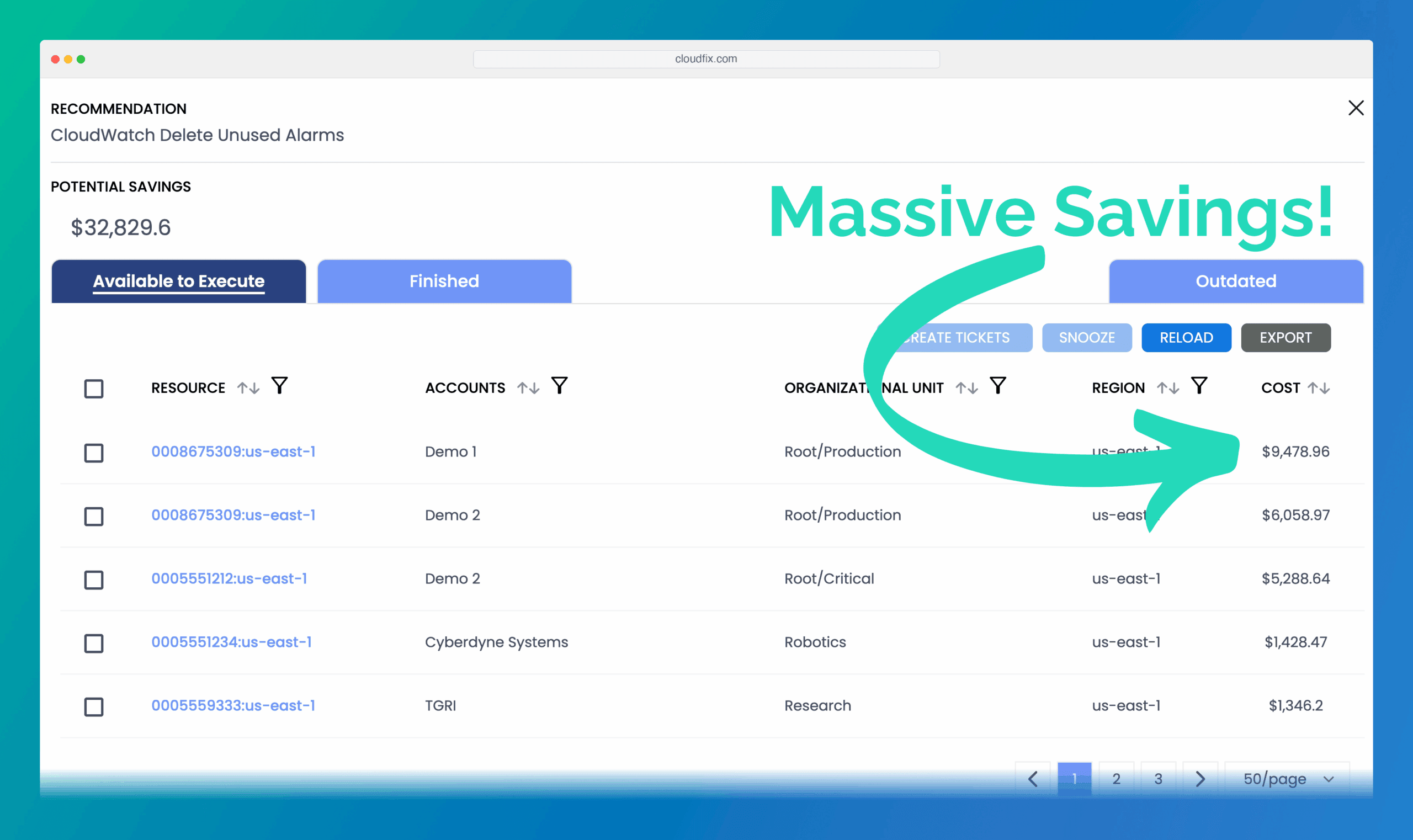Click the RESOURCE column header

[188, 388]
